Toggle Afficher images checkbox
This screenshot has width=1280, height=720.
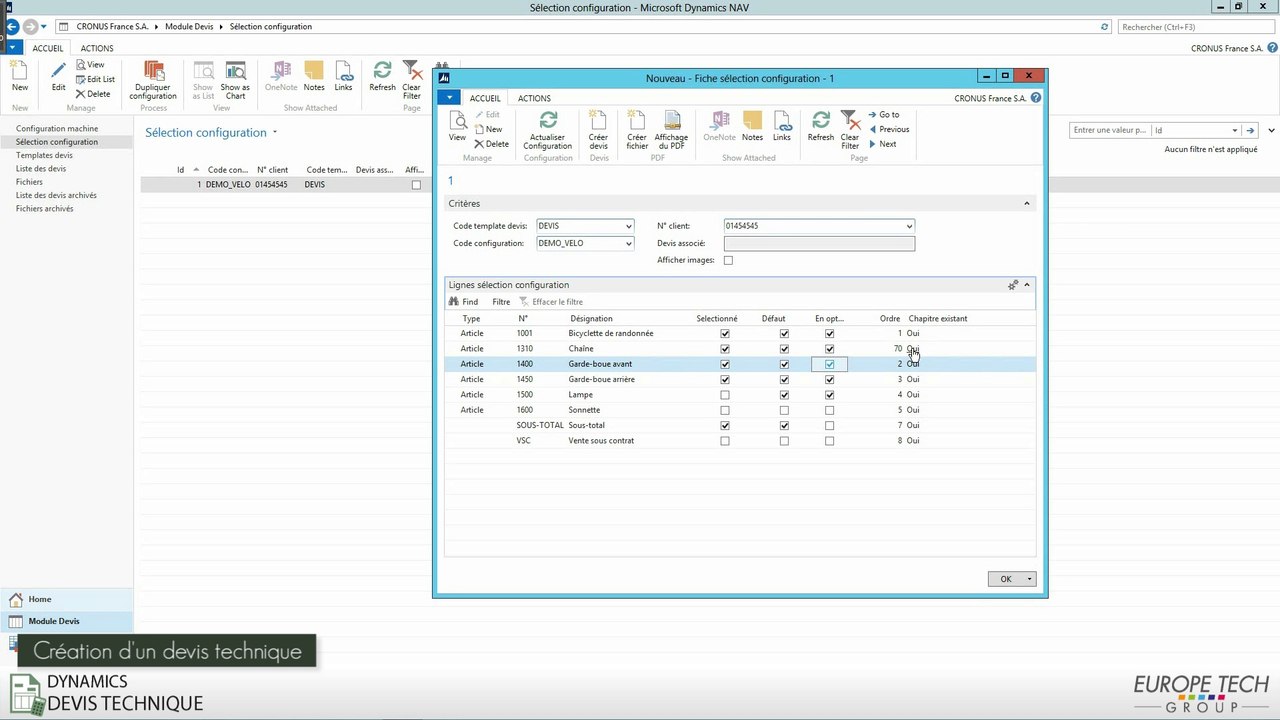pos(728,260)
